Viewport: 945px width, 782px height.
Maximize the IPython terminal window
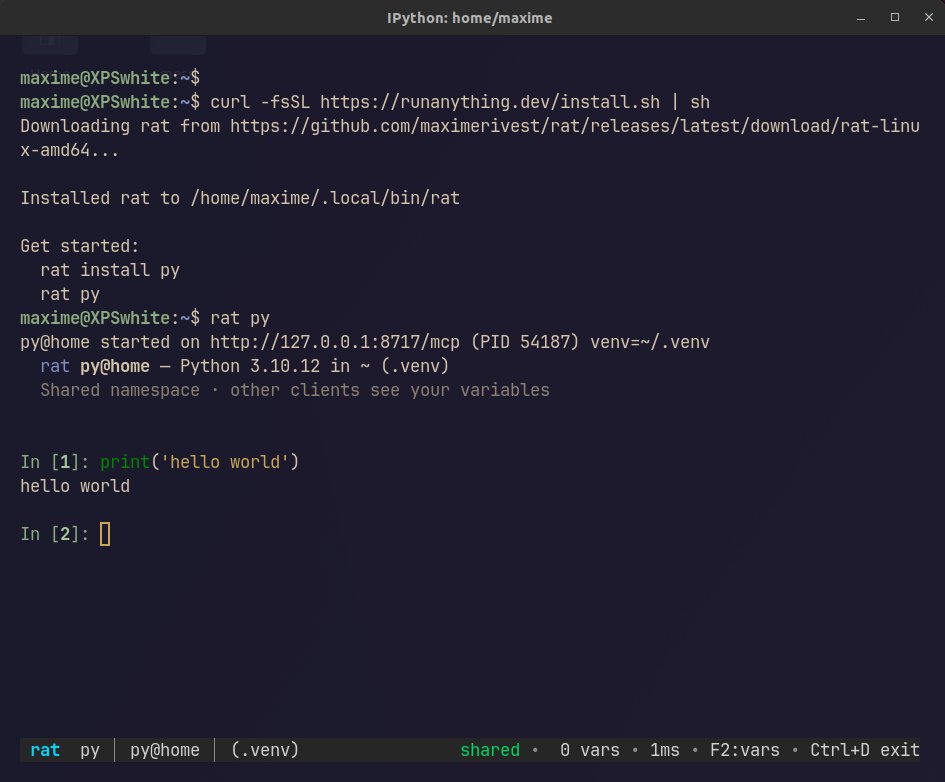tap(895, 17)
